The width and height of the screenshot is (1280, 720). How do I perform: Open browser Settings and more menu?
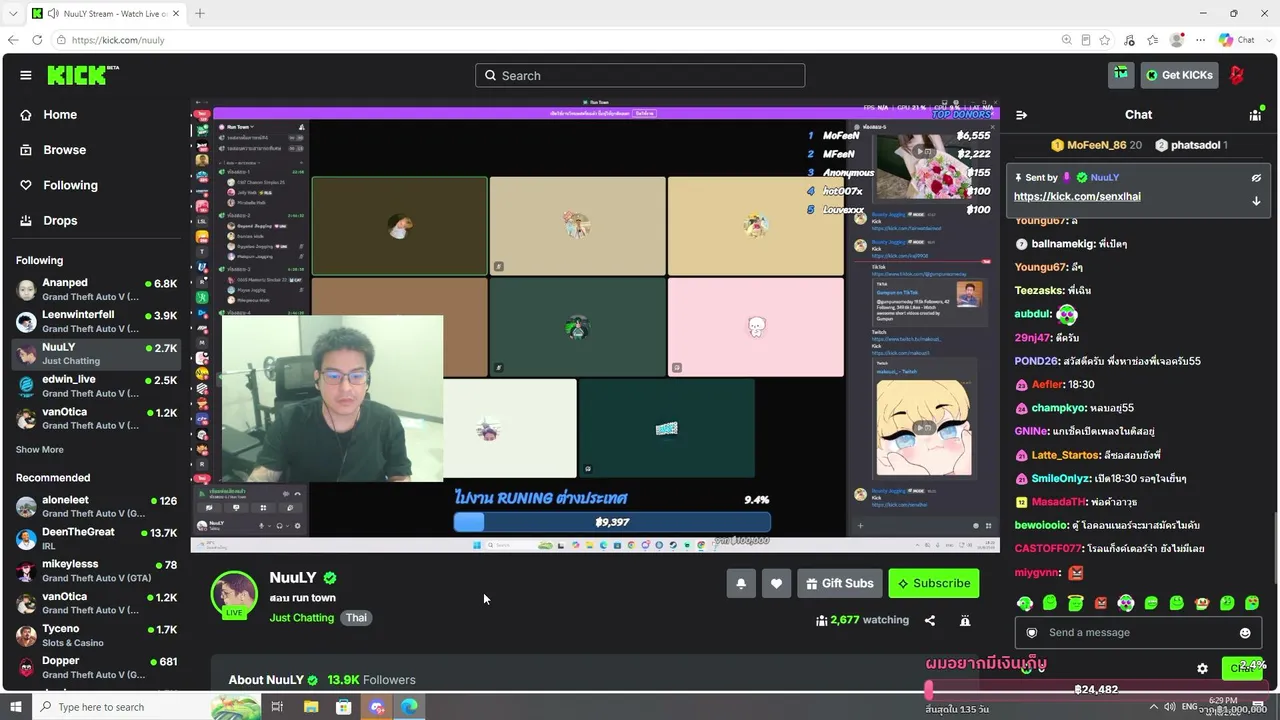tap(1201, 40)
